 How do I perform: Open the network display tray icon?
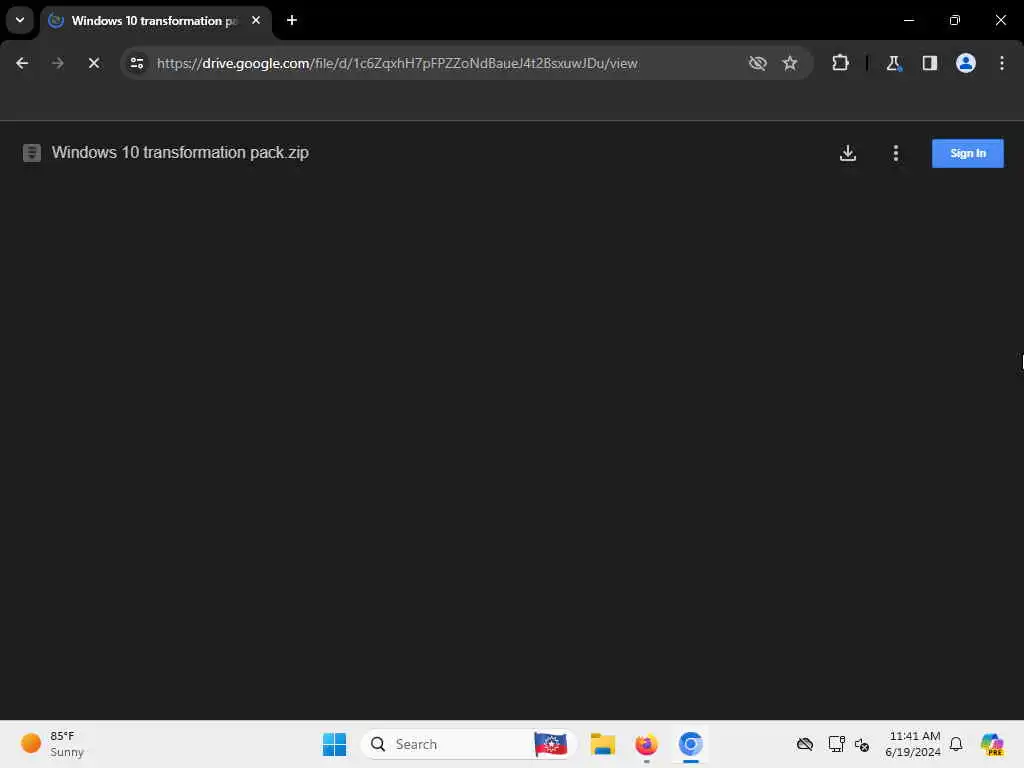(836, 744)
